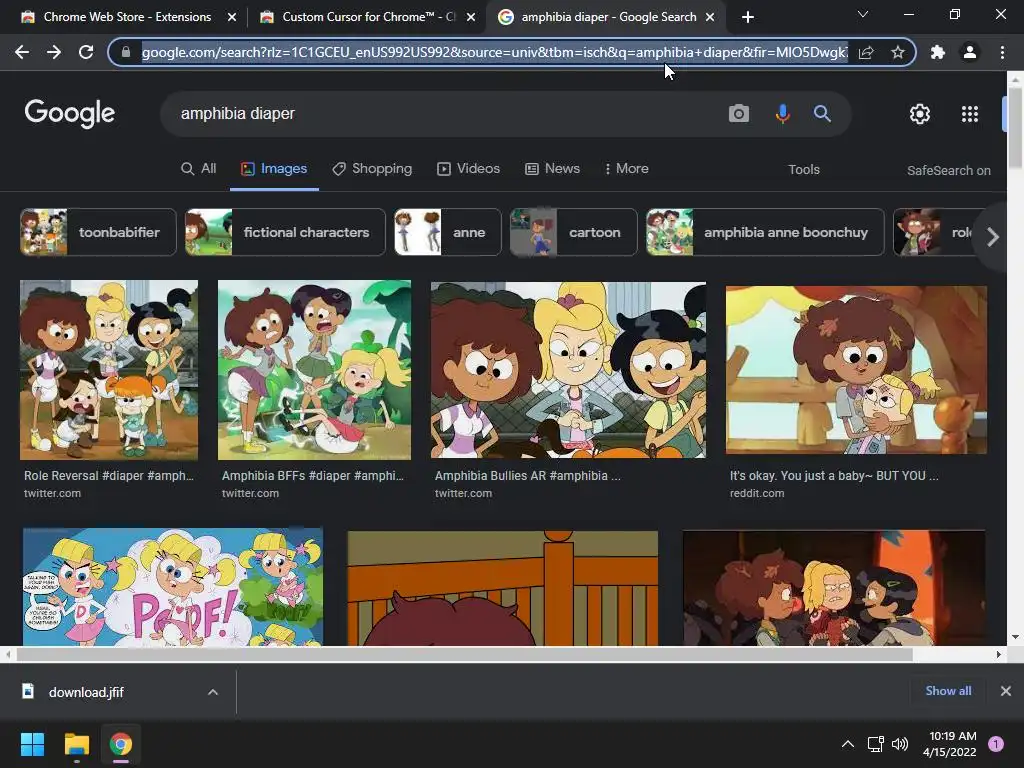Click the Chrome taskbar icon
The height and width of the screenshot is (768, 1024).
click(121, 744)
